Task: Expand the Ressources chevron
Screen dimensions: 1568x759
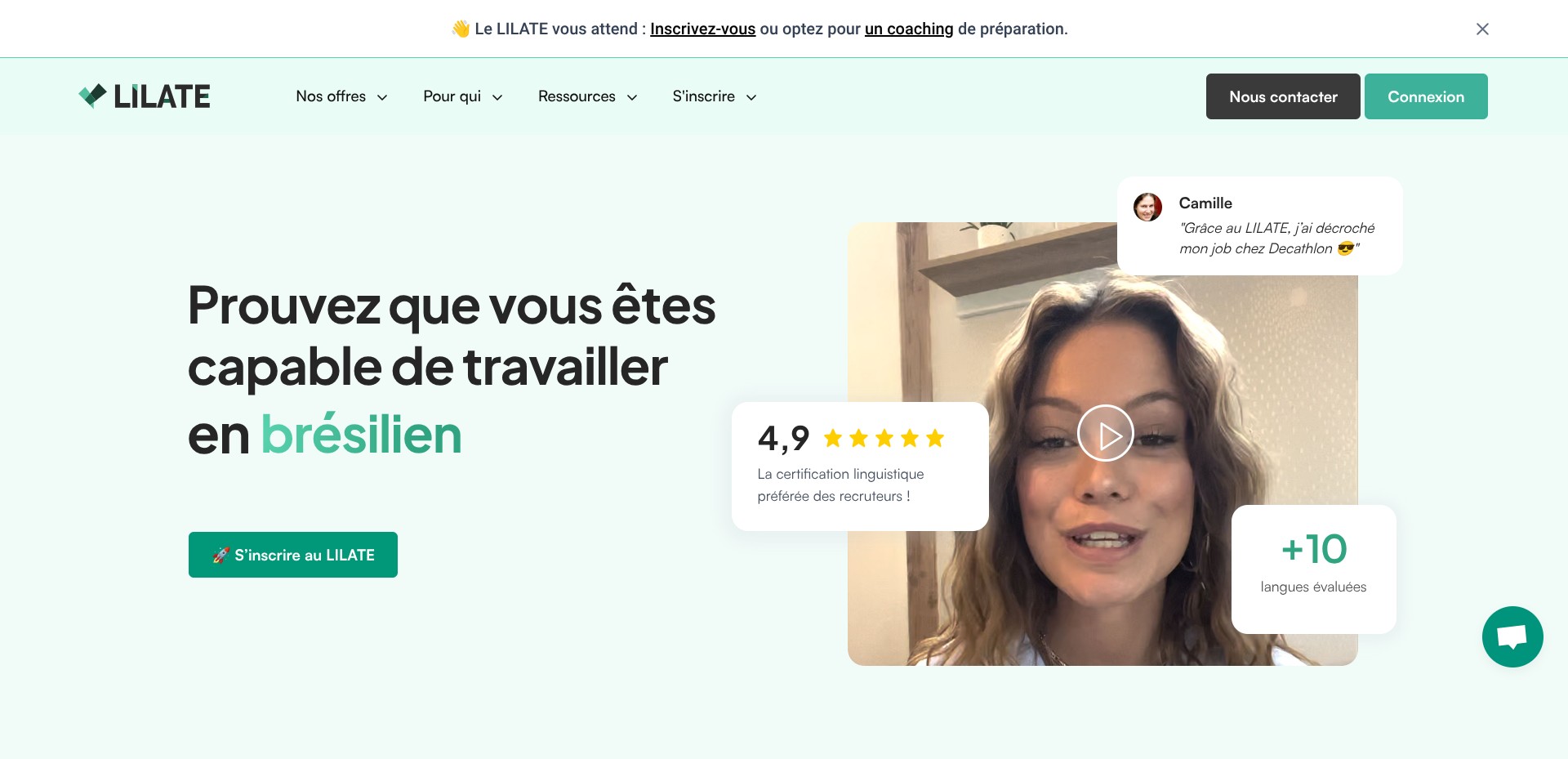Action: coord(631,97)
